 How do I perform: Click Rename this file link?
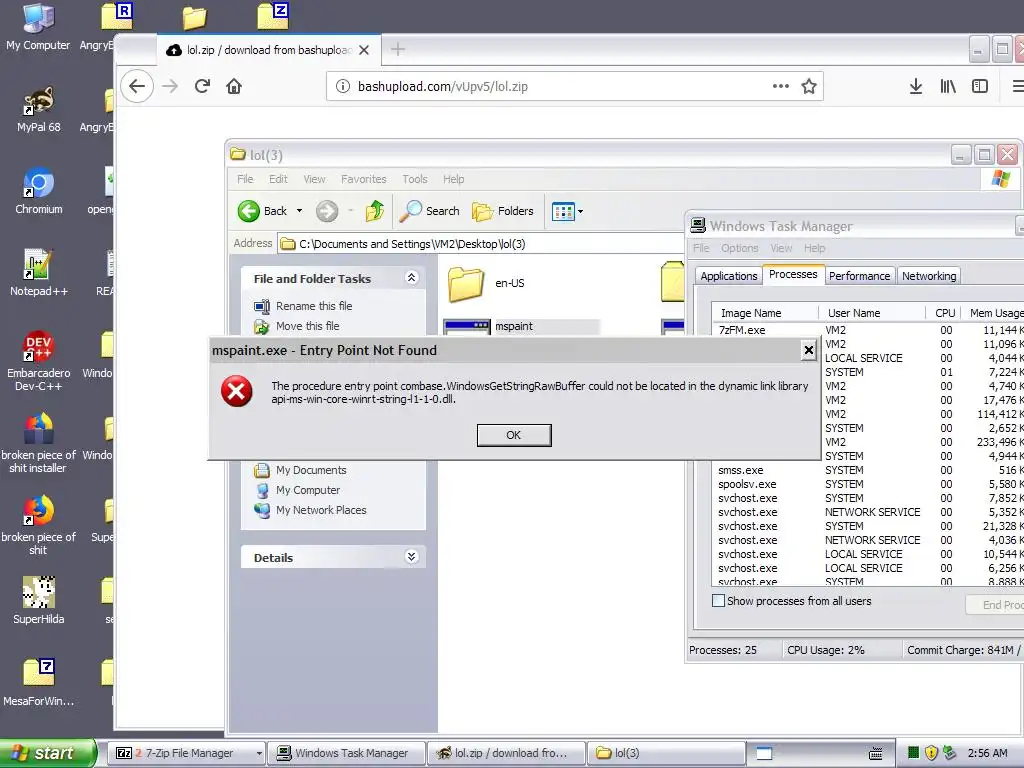click(313, 306)
